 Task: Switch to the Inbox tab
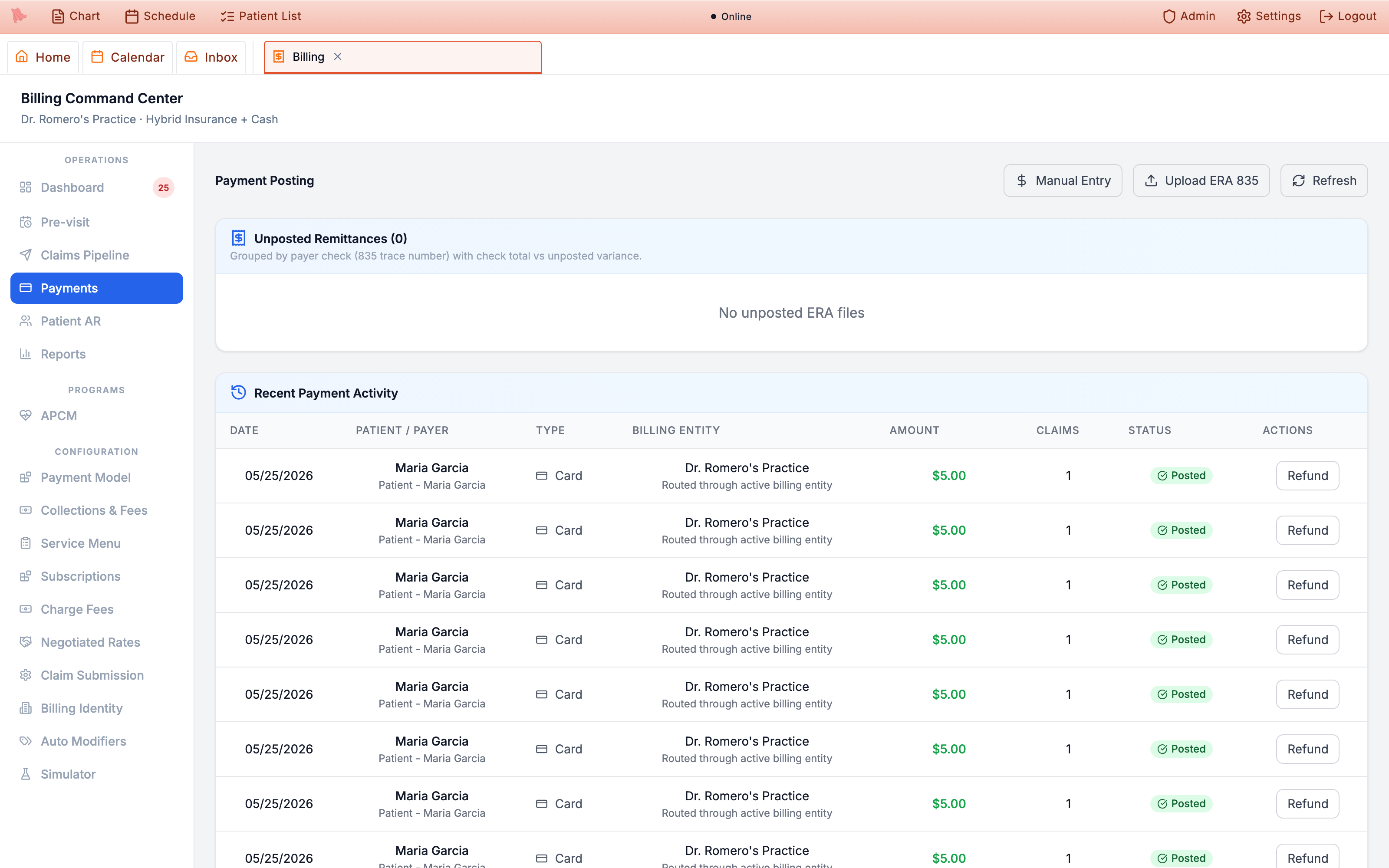tap(211, 57)
